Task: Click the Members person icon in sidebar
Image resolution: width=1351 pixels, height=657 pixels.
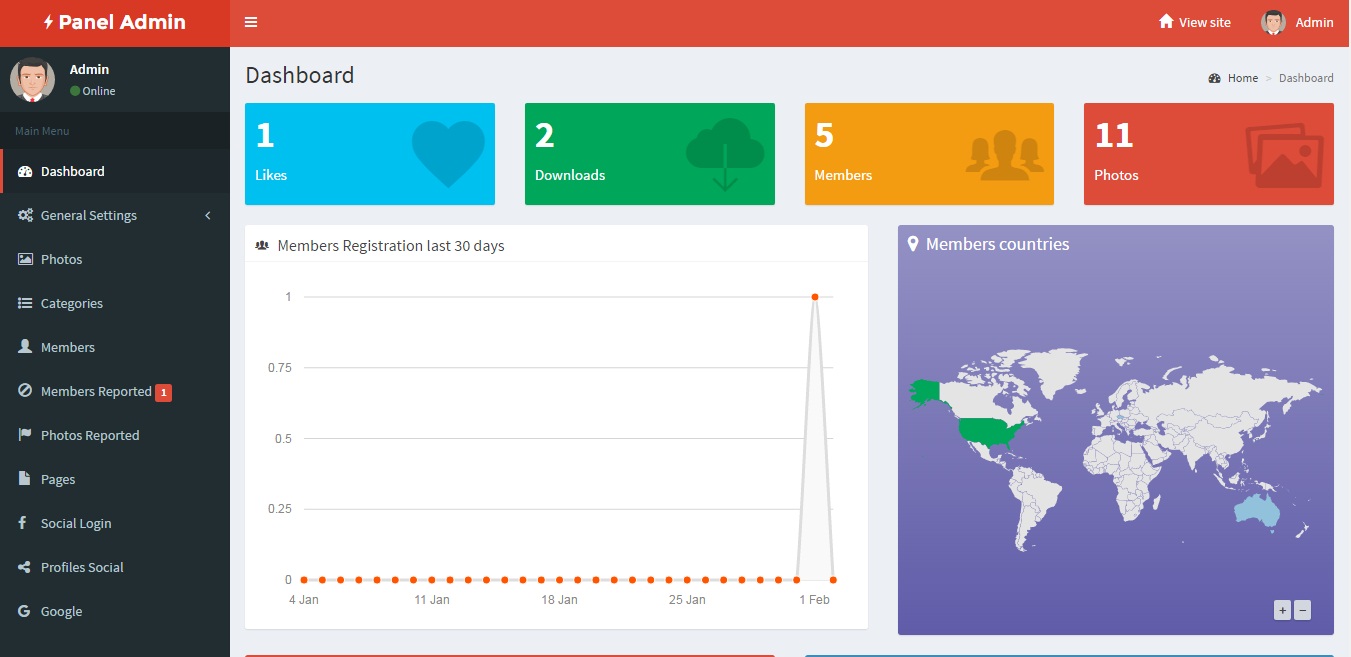Action: [25, 347]
